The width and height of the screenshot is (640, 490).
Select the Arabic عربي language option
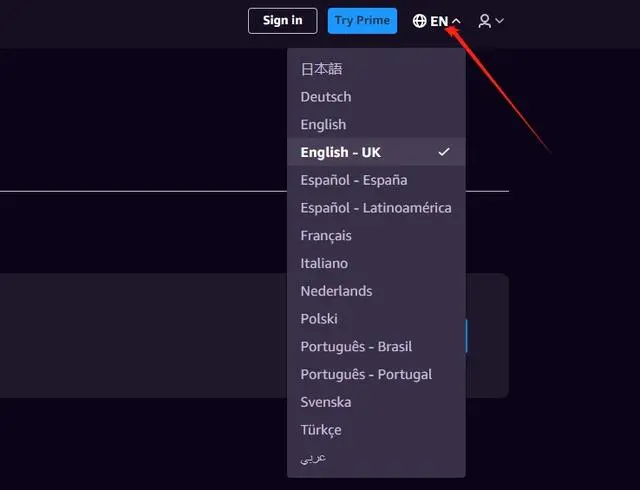(x=376, y=458)
